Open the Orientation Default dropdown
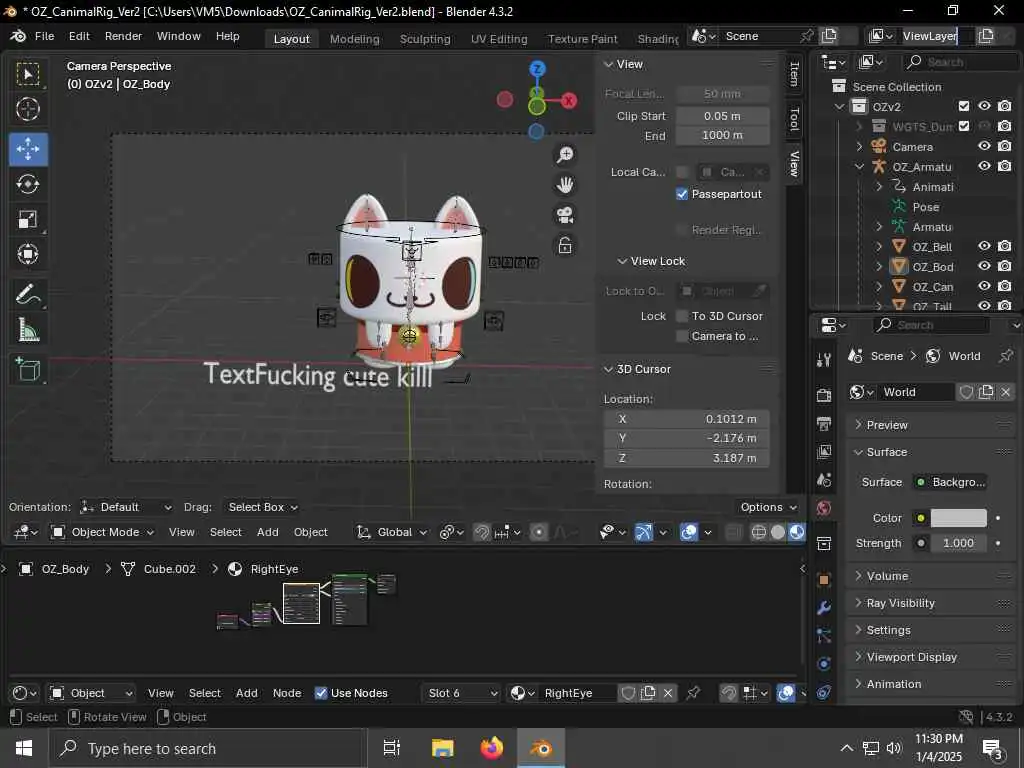Screen dimensions: 1024x768 [x=126, y=507]
